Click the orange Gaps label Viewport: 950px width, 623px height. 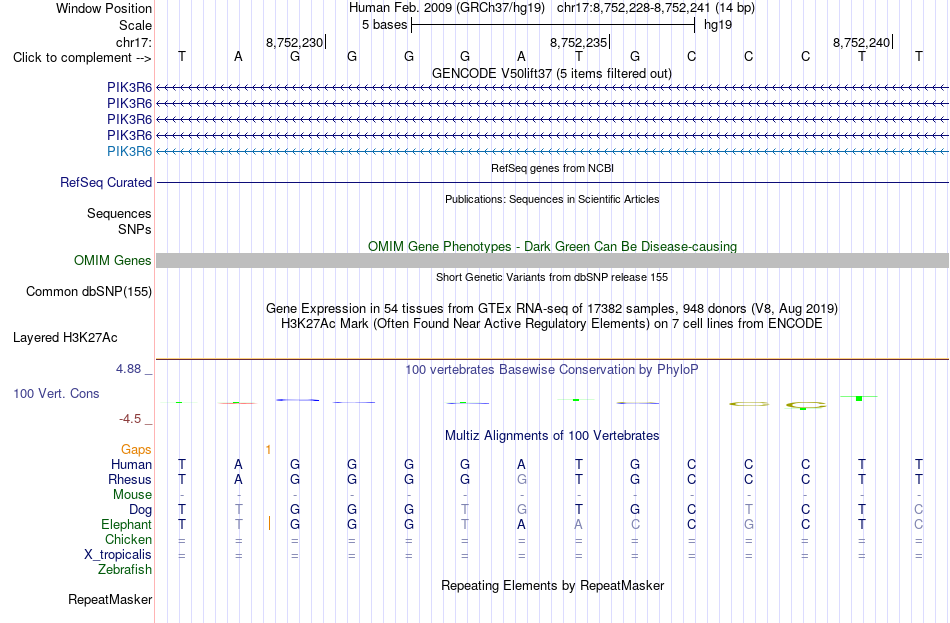136,449
